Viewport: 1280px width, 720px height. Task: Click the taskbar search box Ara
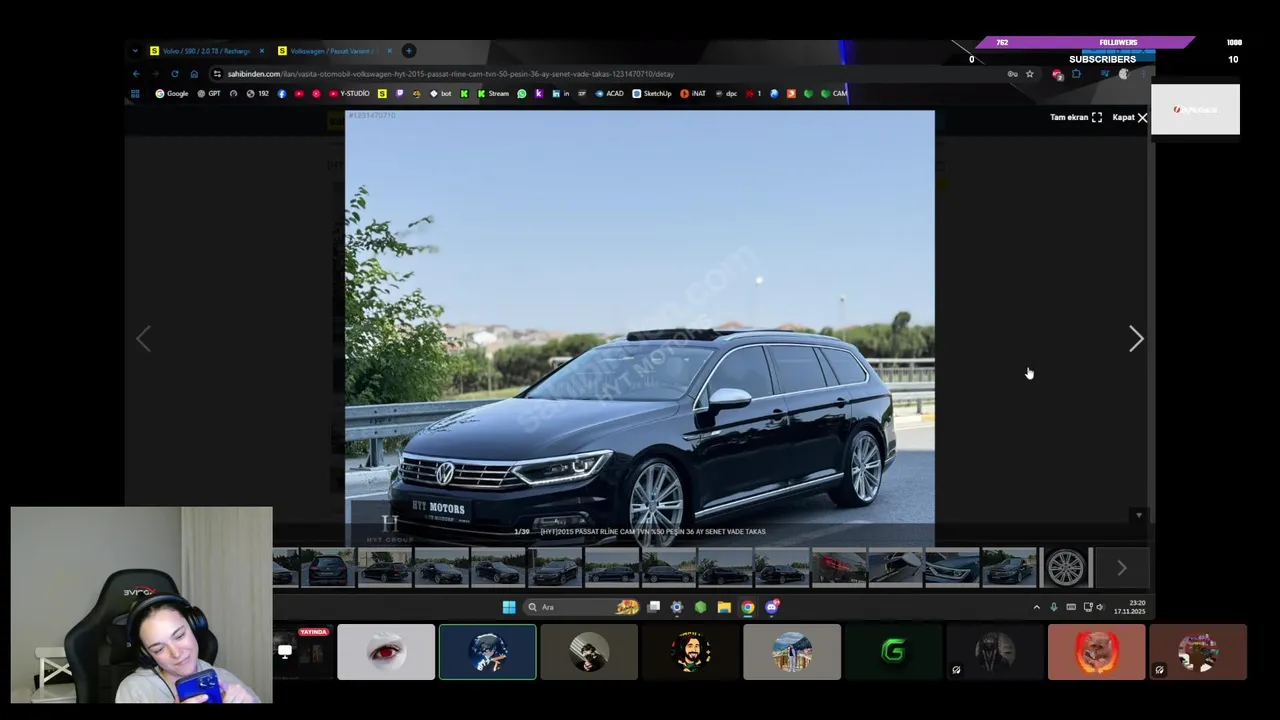[582, 607]
